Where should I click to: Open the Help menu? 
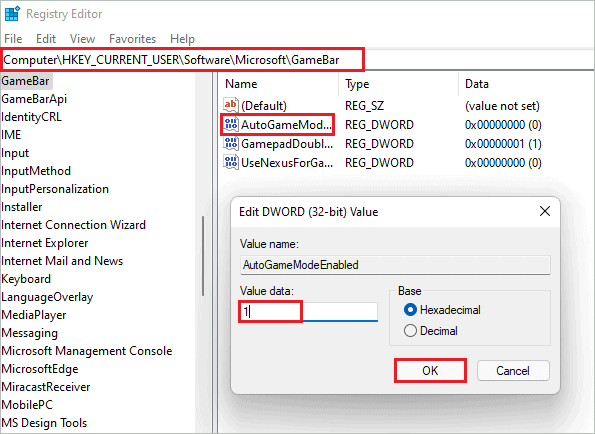pyautogui.click(x=183, y=39)
